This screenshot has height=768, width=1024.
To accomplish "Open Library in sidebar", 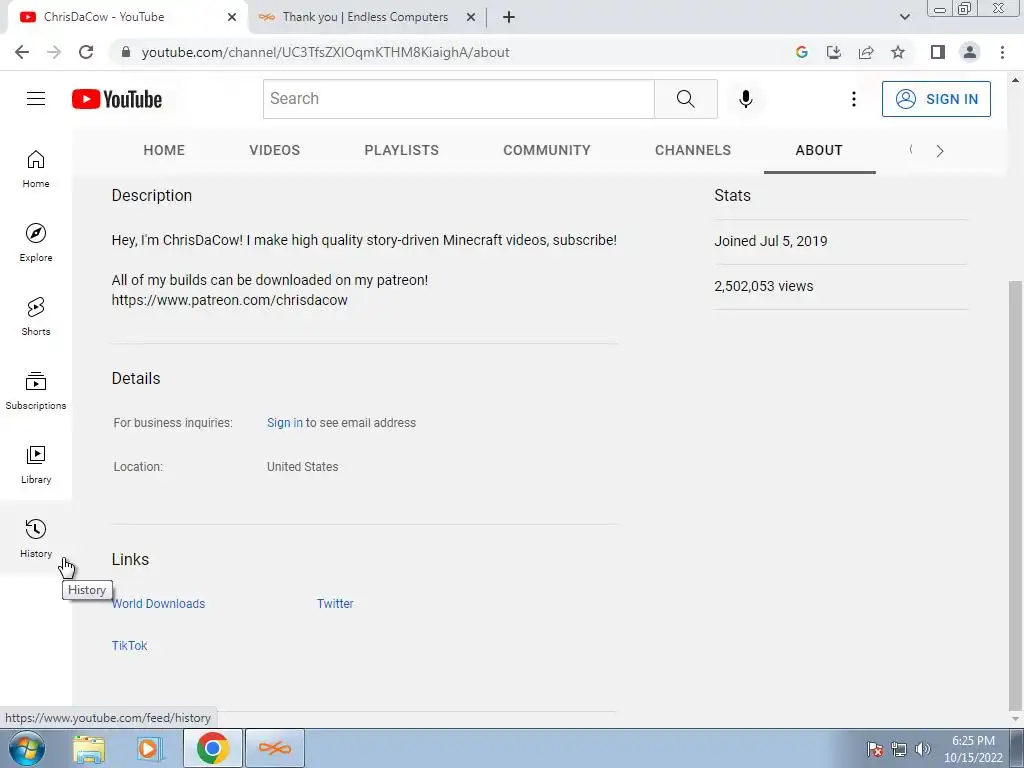I will (36, 464).
